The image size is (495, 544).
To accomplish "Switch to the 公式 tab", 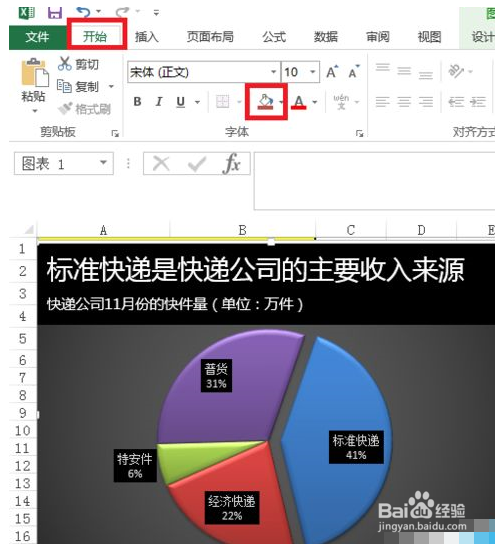I will click(274, 37).
